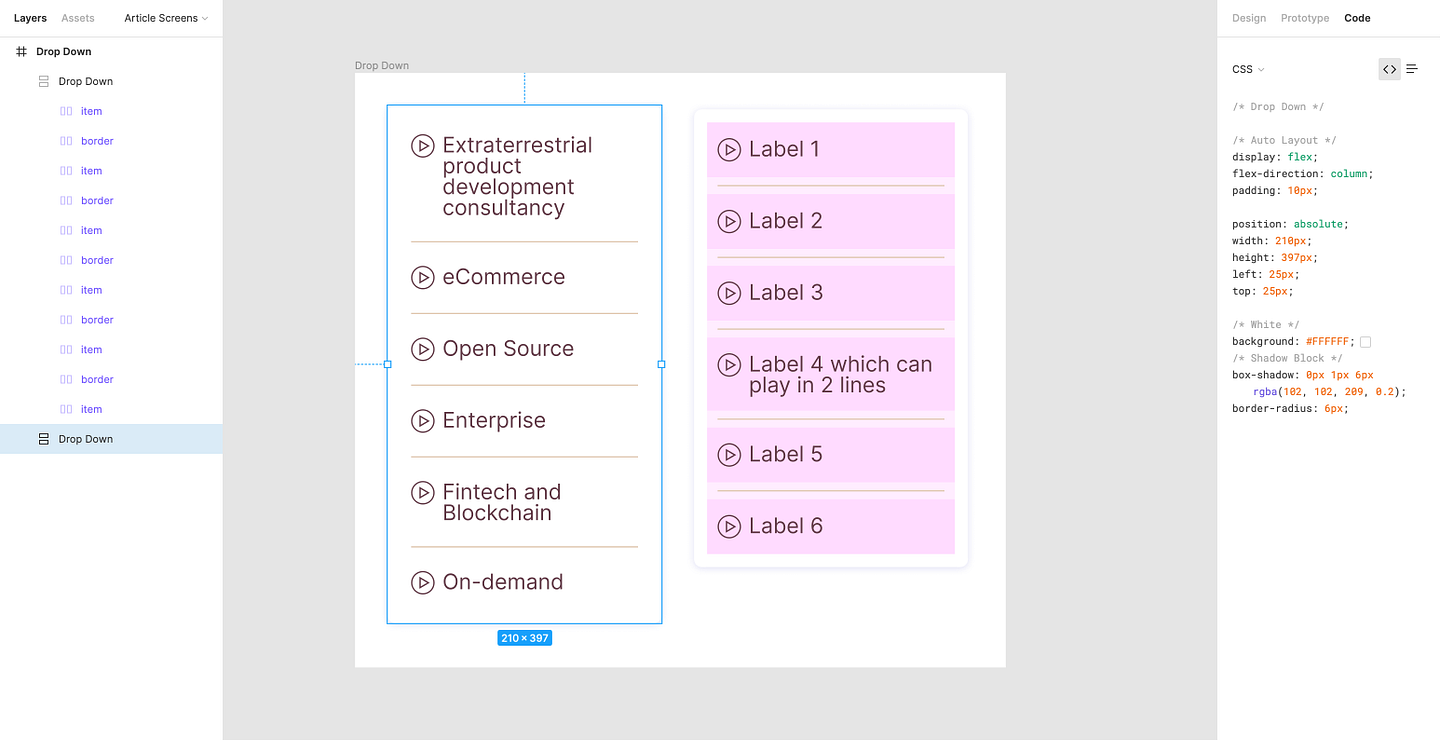Open the Assets tab
1440x740 pixels.
(78, 18)
